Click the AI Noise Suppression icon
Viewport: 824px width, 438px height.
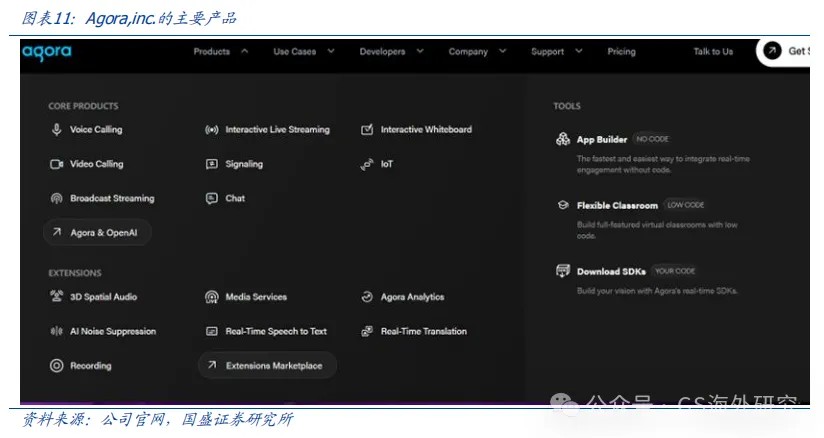(x=56, y=331)
